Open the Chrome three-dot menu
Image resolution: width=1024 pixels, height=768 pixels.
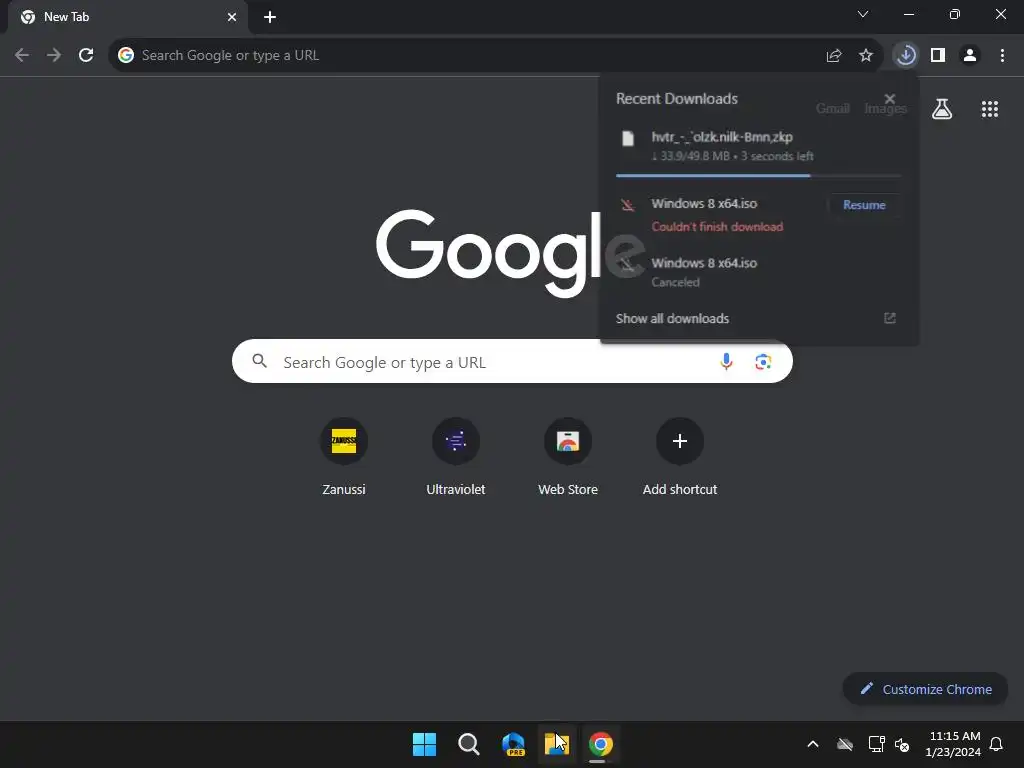click(1002, 56)
